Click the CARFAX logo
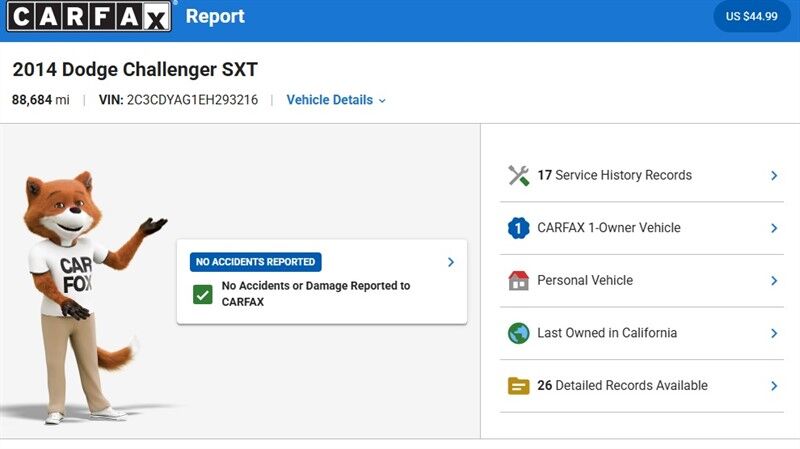Image resolution: width=800 pixels, height=449 pixels. pos(89,16)
